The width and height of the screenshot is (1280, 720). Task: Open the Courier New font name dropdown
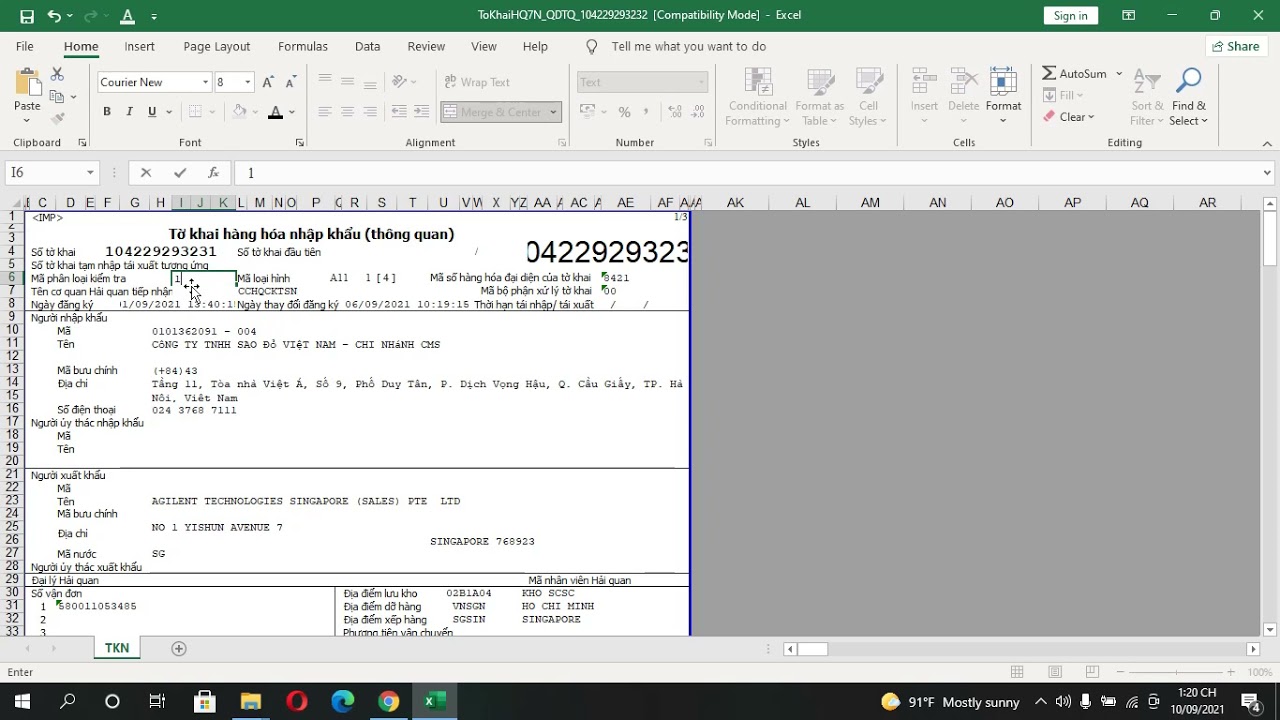205,82
